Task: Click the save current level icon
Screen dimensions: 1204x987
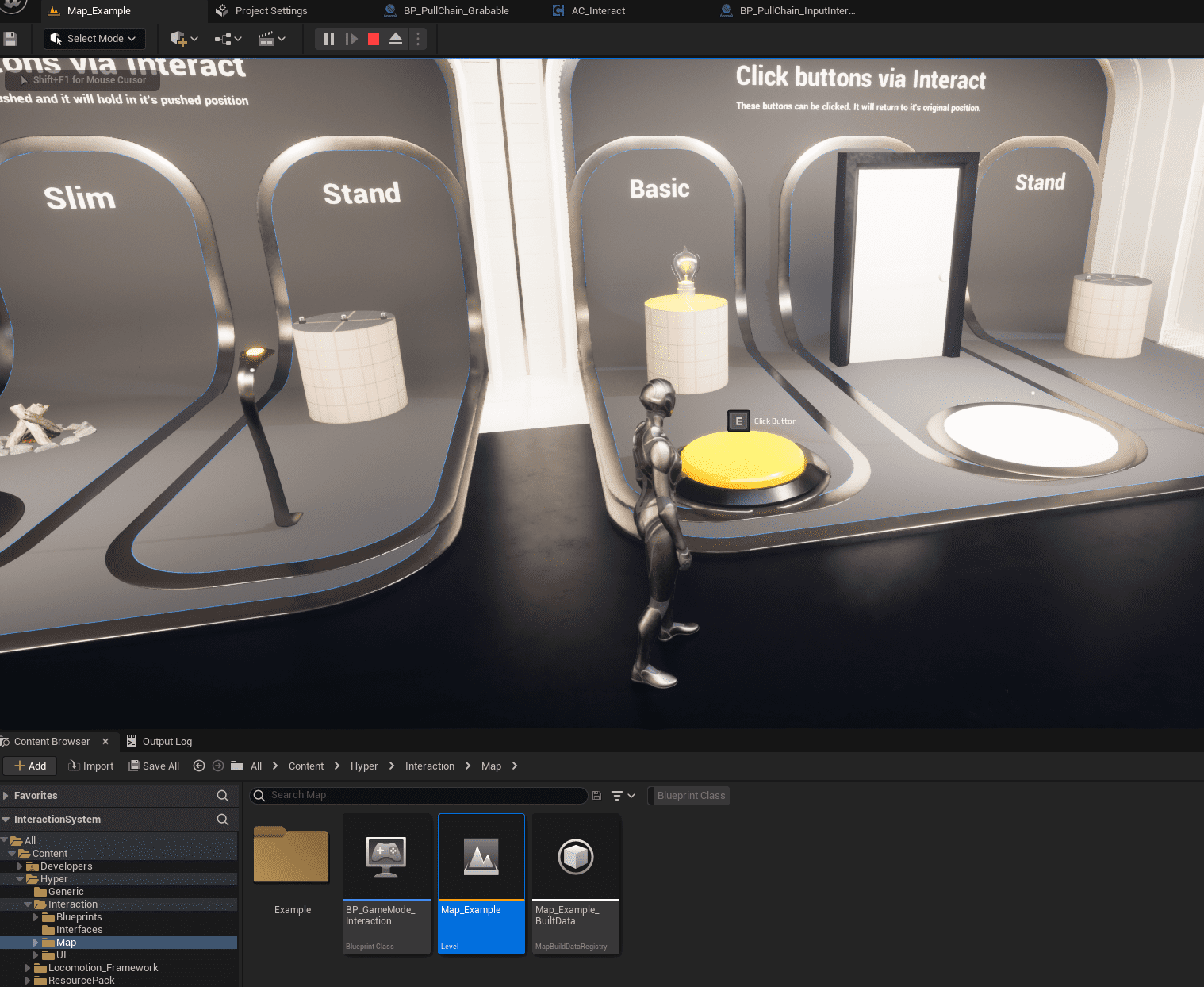Action: pos(10,38)
